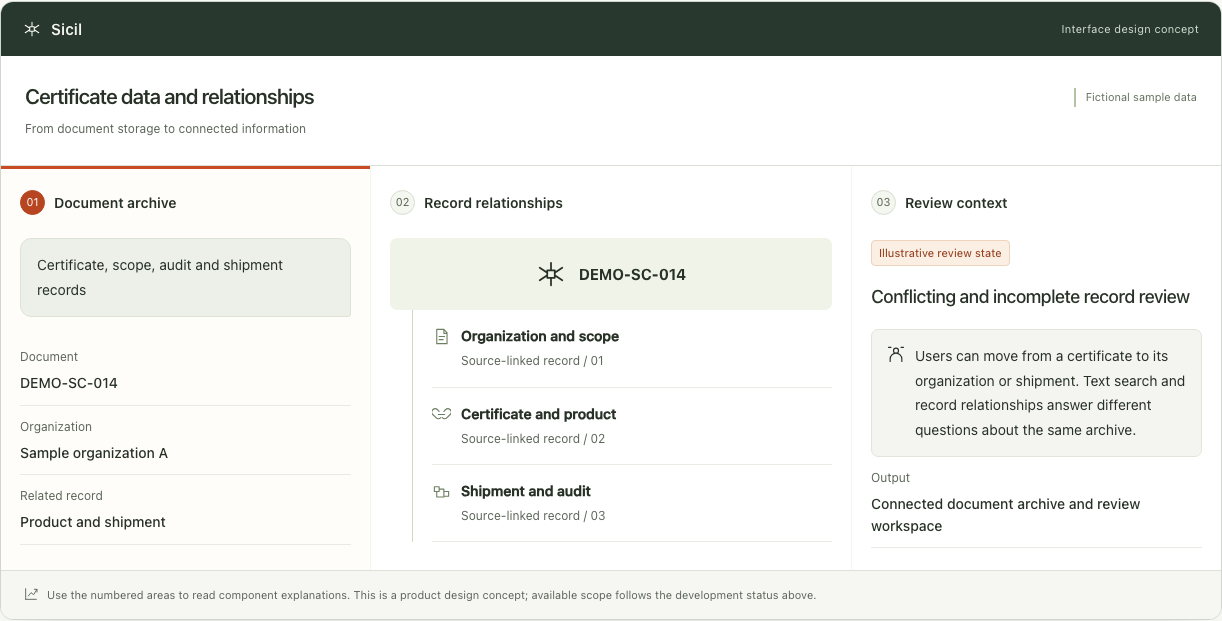
Task: Click the DEMO-SC-014 value under Document
Action: tap(69, 383)
